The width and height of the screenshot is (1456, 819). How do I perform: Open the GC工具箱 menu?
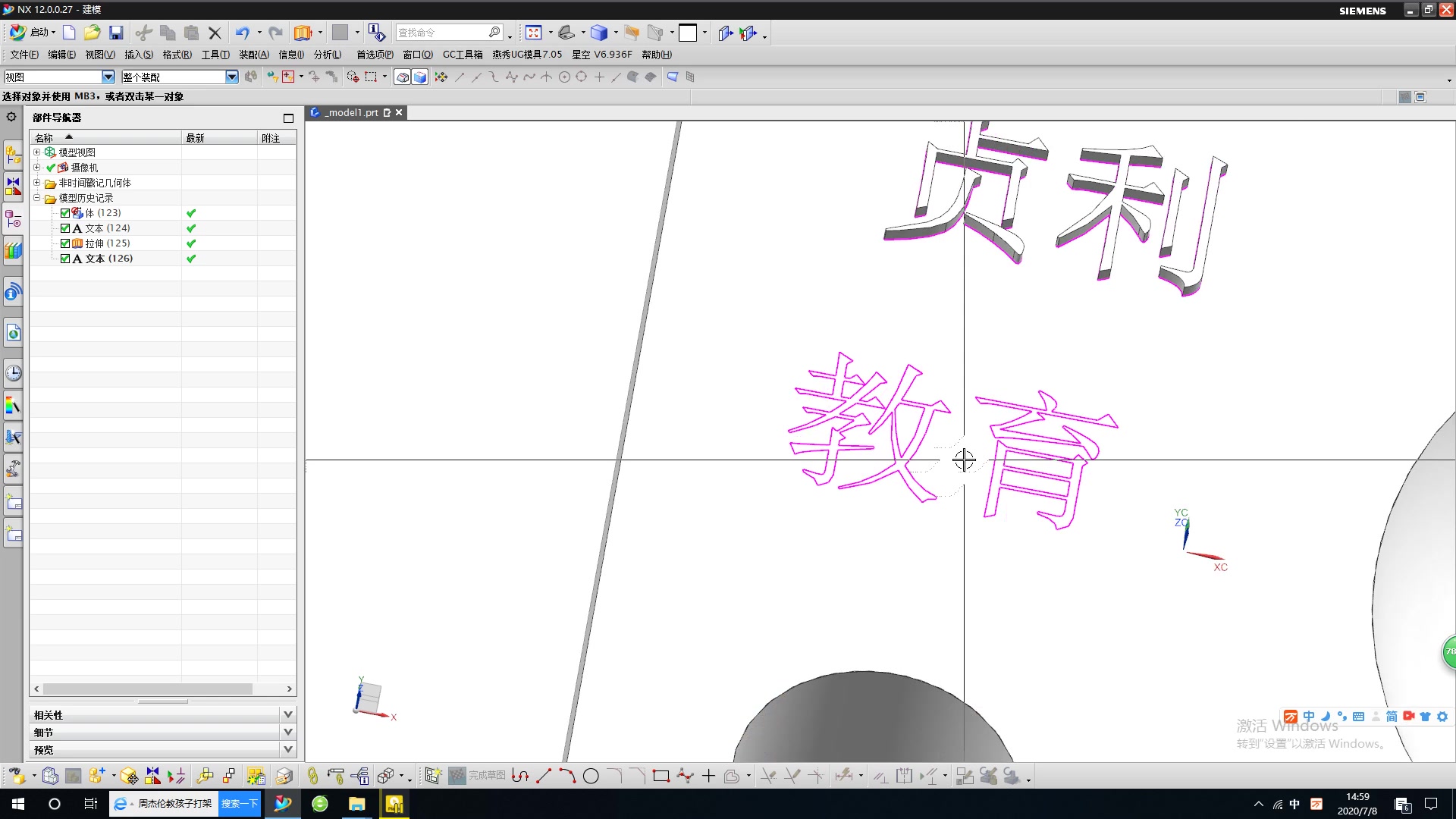point(463,55)
